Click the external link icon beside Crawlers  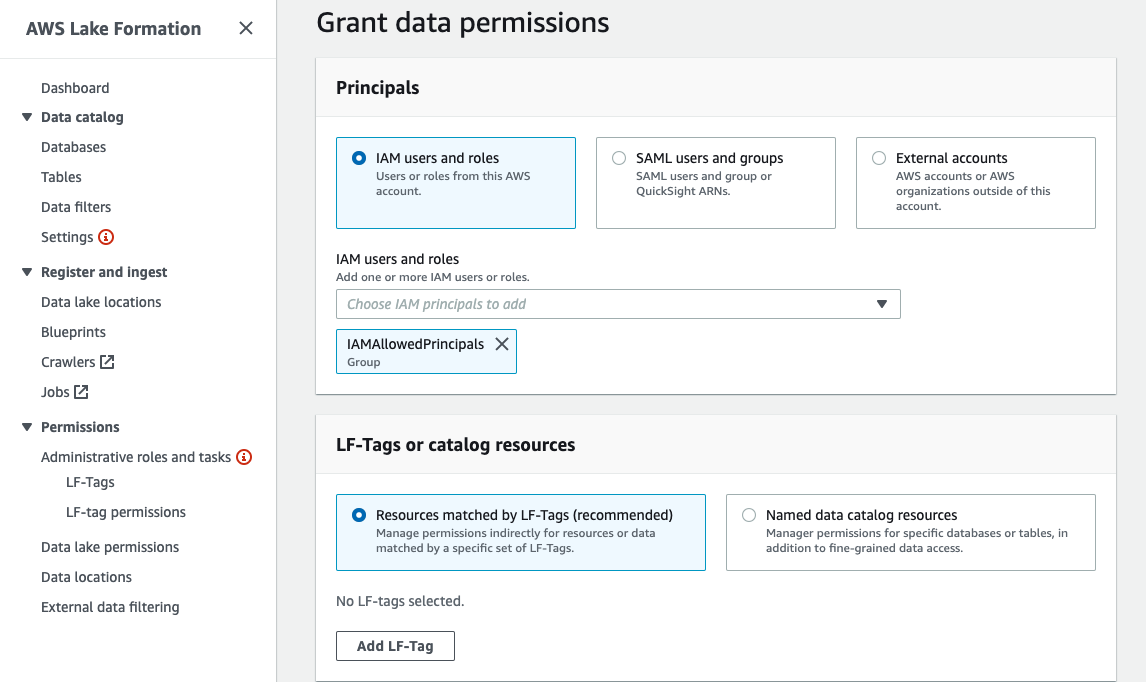(107, 362)
